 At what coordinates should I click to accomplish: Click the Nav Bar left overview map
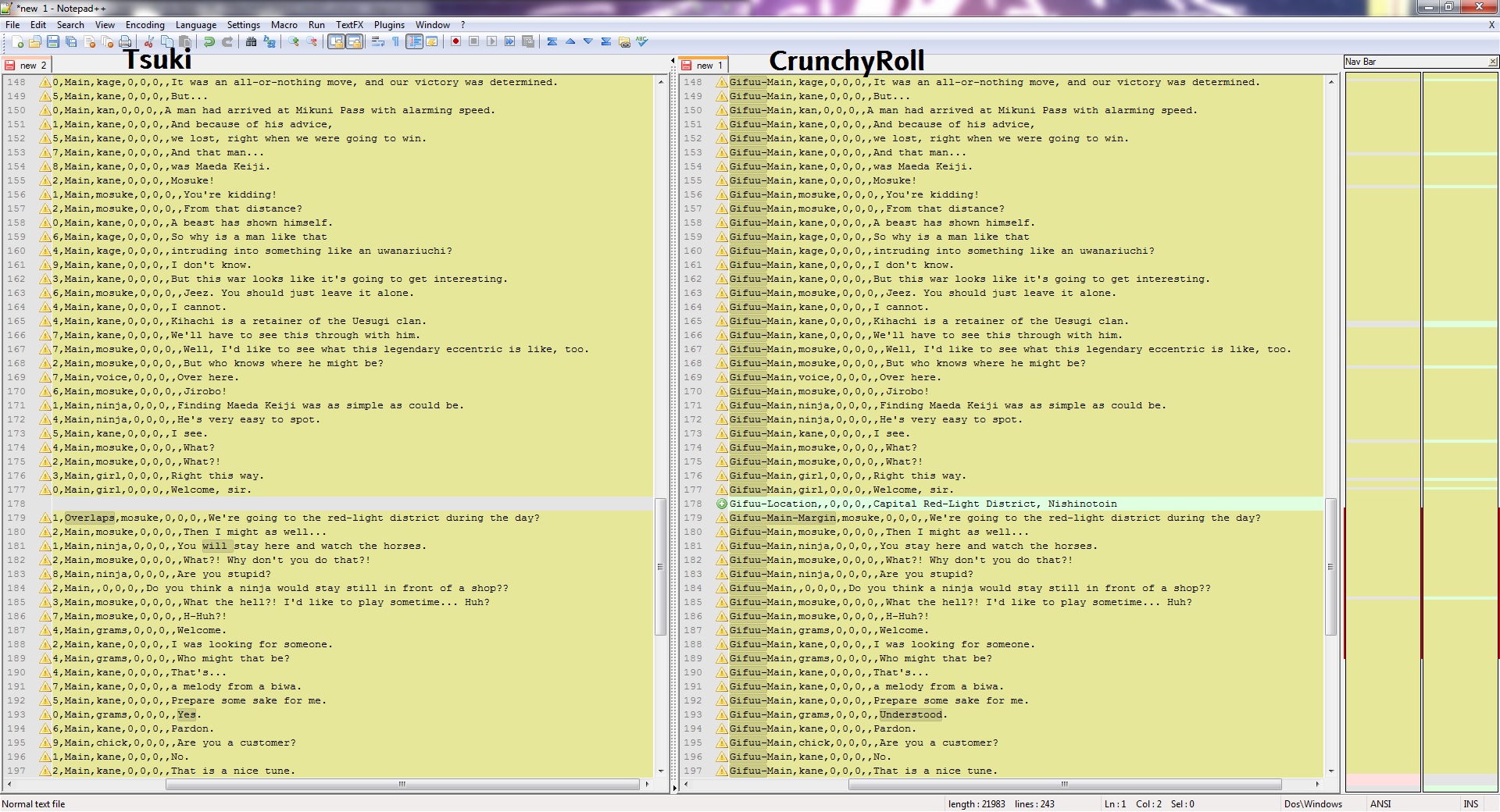(x=1382, y=432)
